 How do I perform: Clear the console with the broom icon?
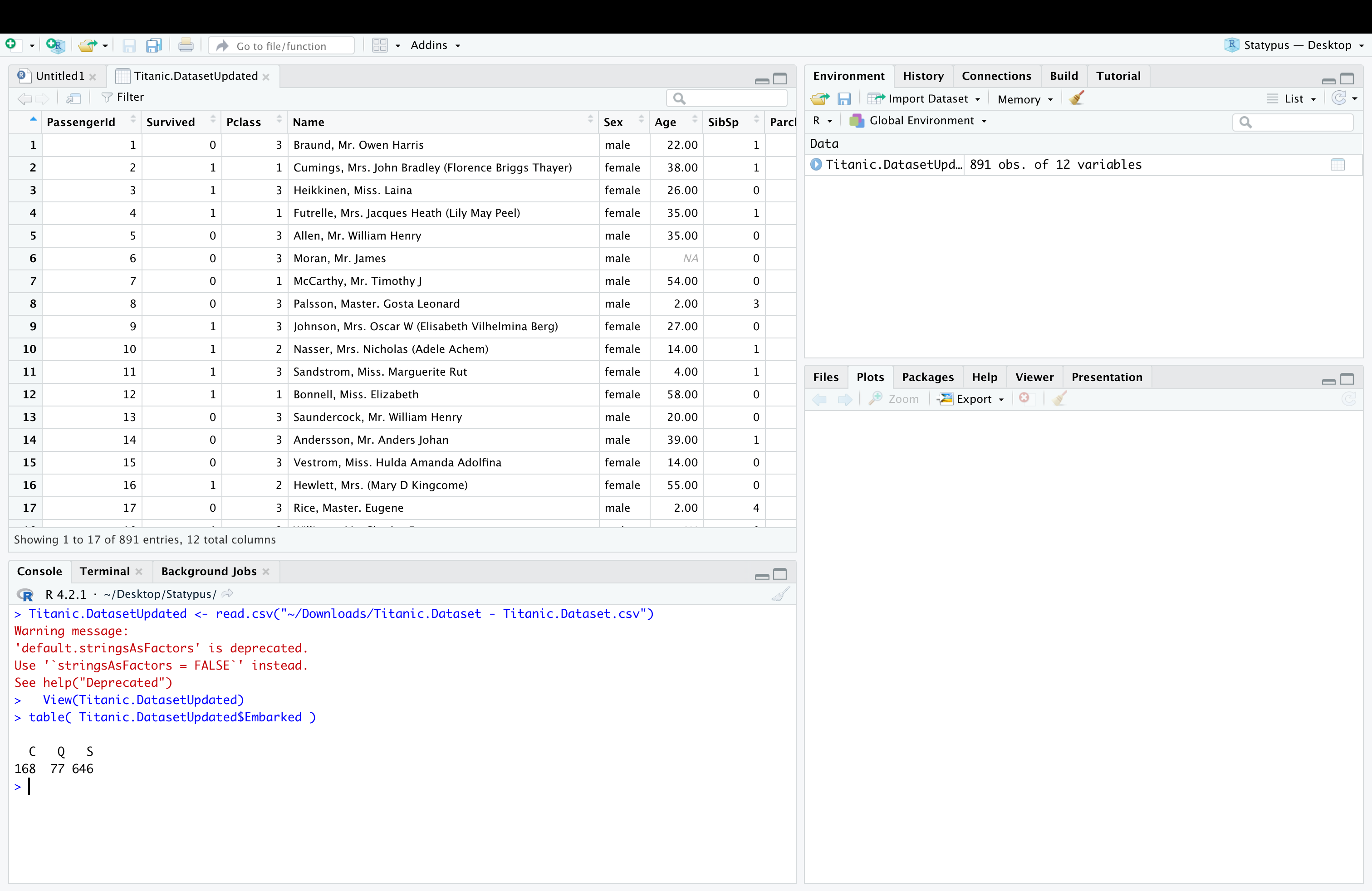click(x=780, y=594)
